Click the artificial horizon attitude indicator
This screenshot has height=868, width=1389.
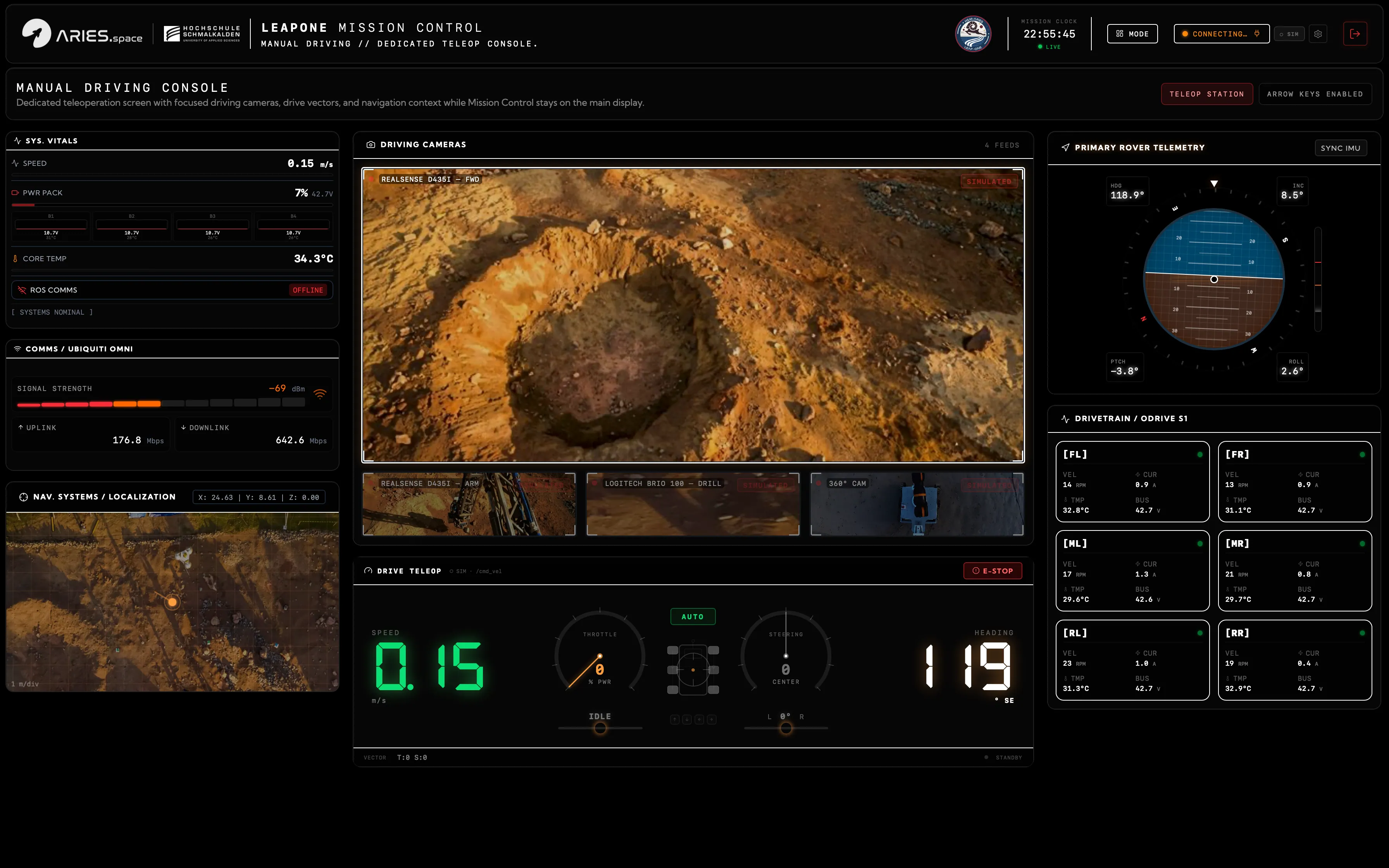pos(1214,279)
